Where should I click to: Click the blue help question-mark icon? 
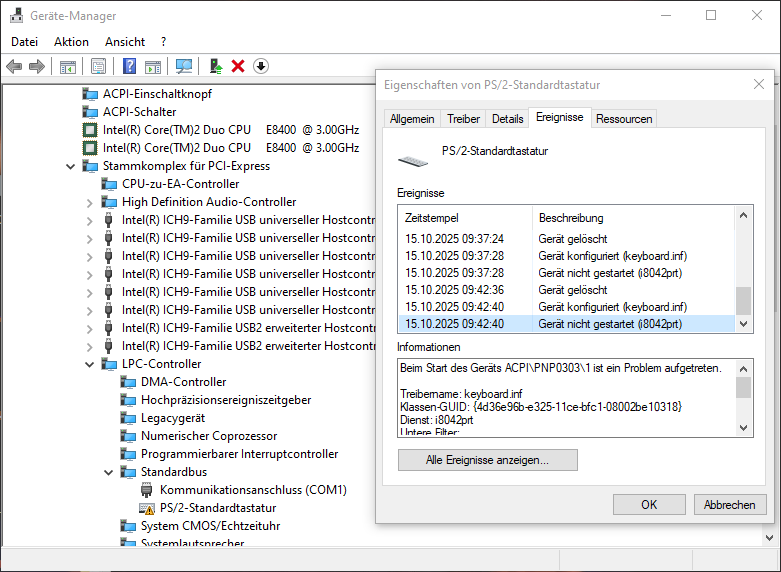tap(129, 66)
